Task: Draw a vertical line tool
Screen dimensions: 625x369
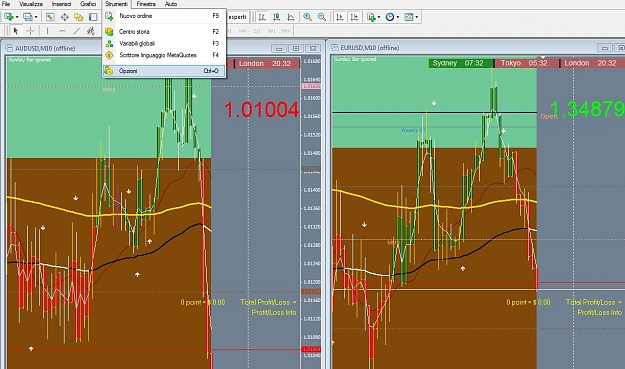Action: click(47, 31)
